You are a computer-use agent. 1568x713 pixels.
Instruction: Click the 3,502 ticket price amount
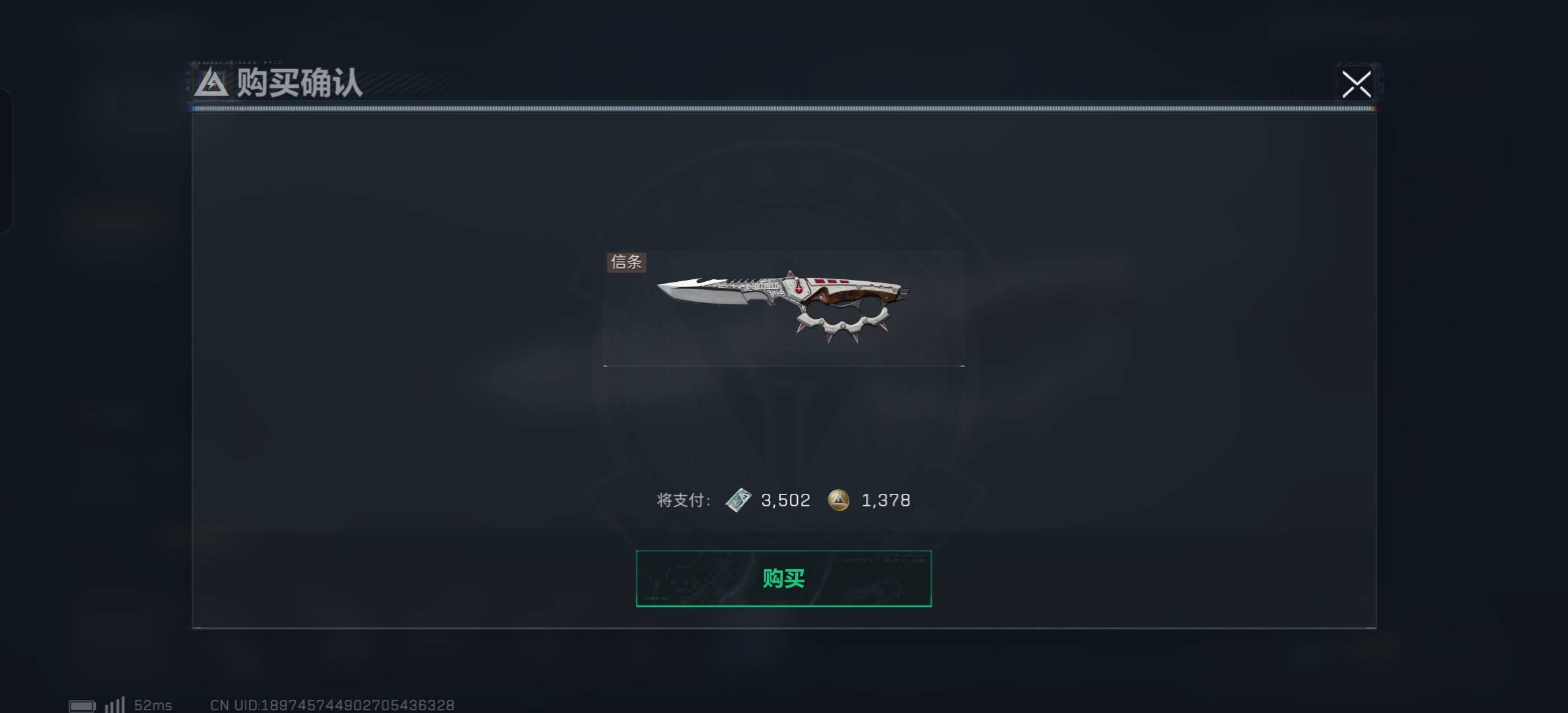785,500
